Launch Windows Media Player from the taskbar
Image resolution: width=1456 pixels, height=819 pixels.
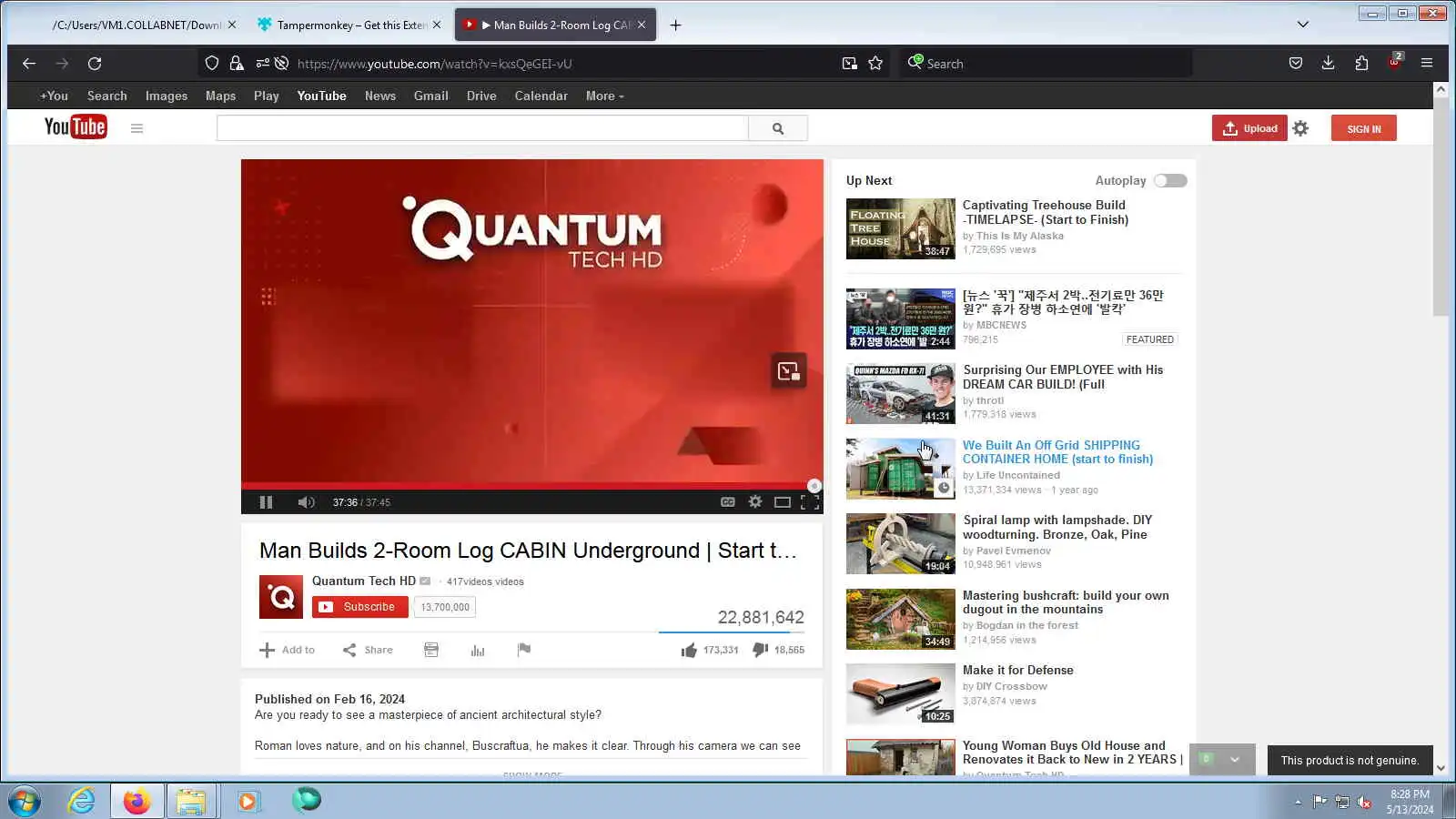[248, 801]
